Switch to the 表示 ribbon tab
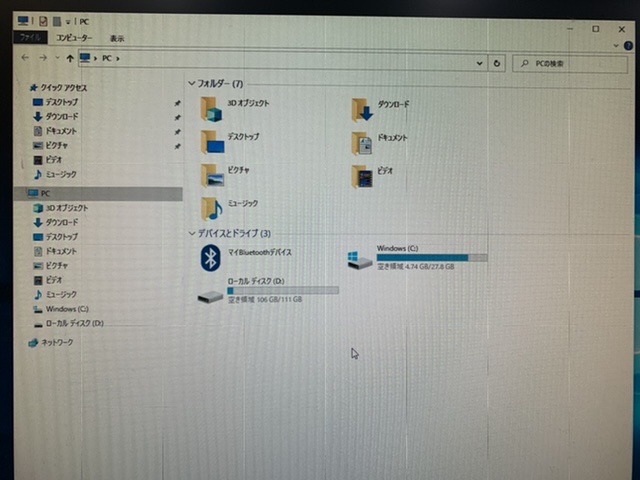Viewport: 640px width, 480px height. click(x=117, y=38)
